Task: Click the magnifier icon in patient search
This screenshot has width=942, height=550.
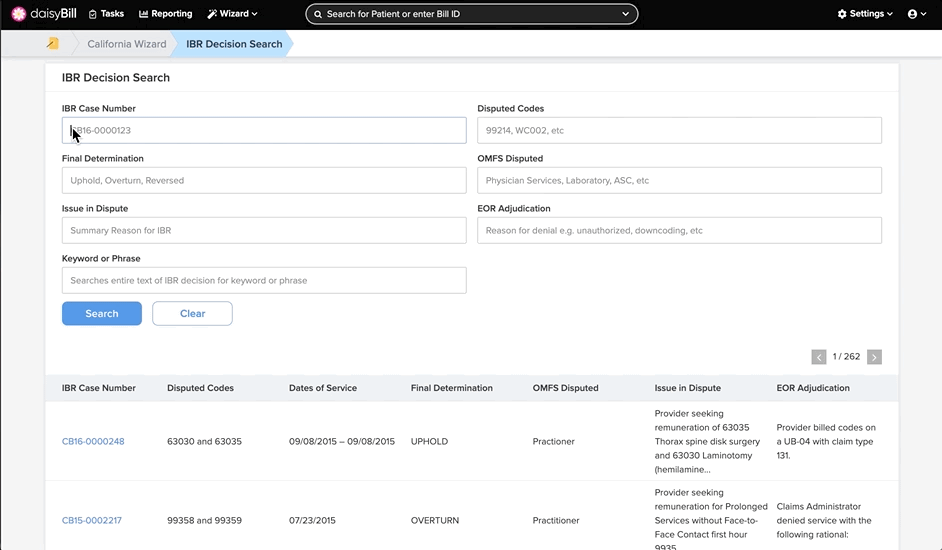Action: tap(318, 14)
